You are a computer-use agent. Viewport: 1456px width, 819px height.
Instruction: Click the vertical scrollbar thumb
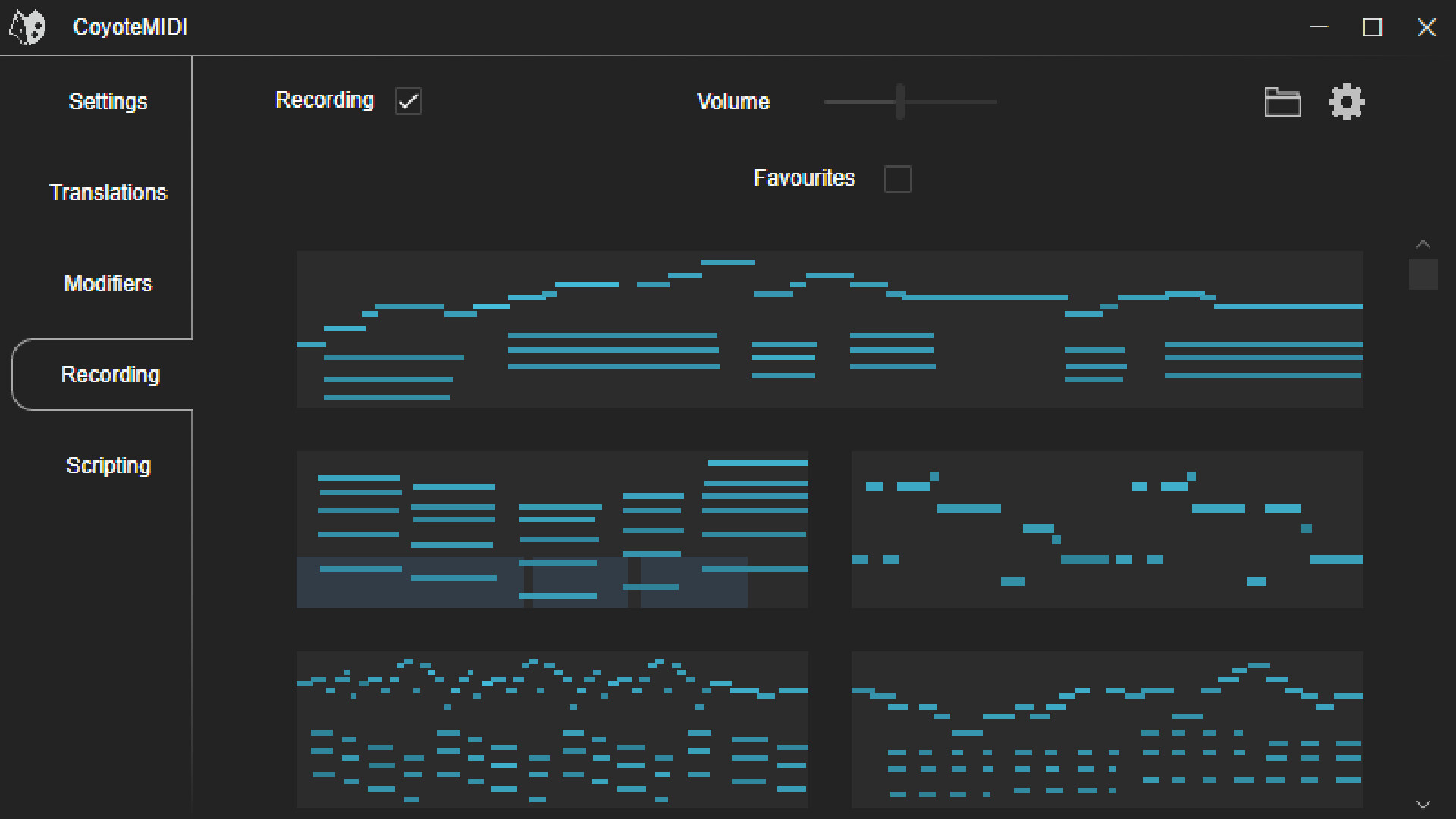pyautogui.click(x=1423, y=274)
